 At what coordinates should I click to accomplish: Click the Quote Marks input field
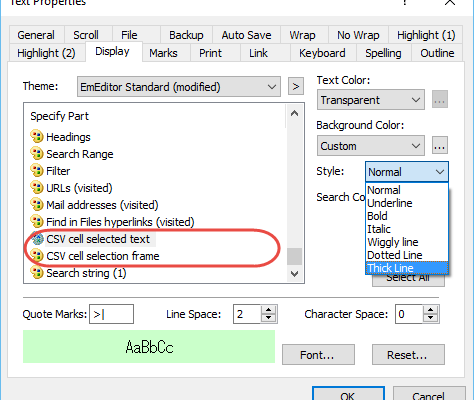tap(111, 314)
